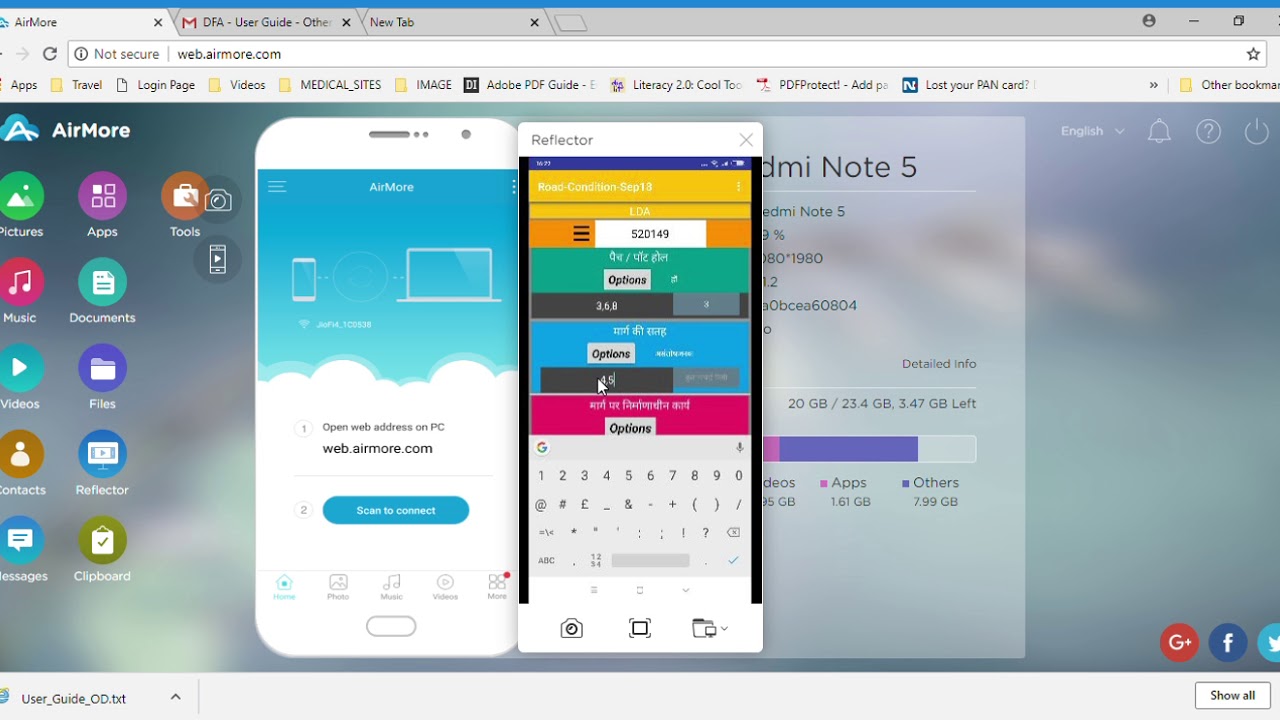Tap the ABC key on the keyboard

pyautogui.click(x=546, y=561)
